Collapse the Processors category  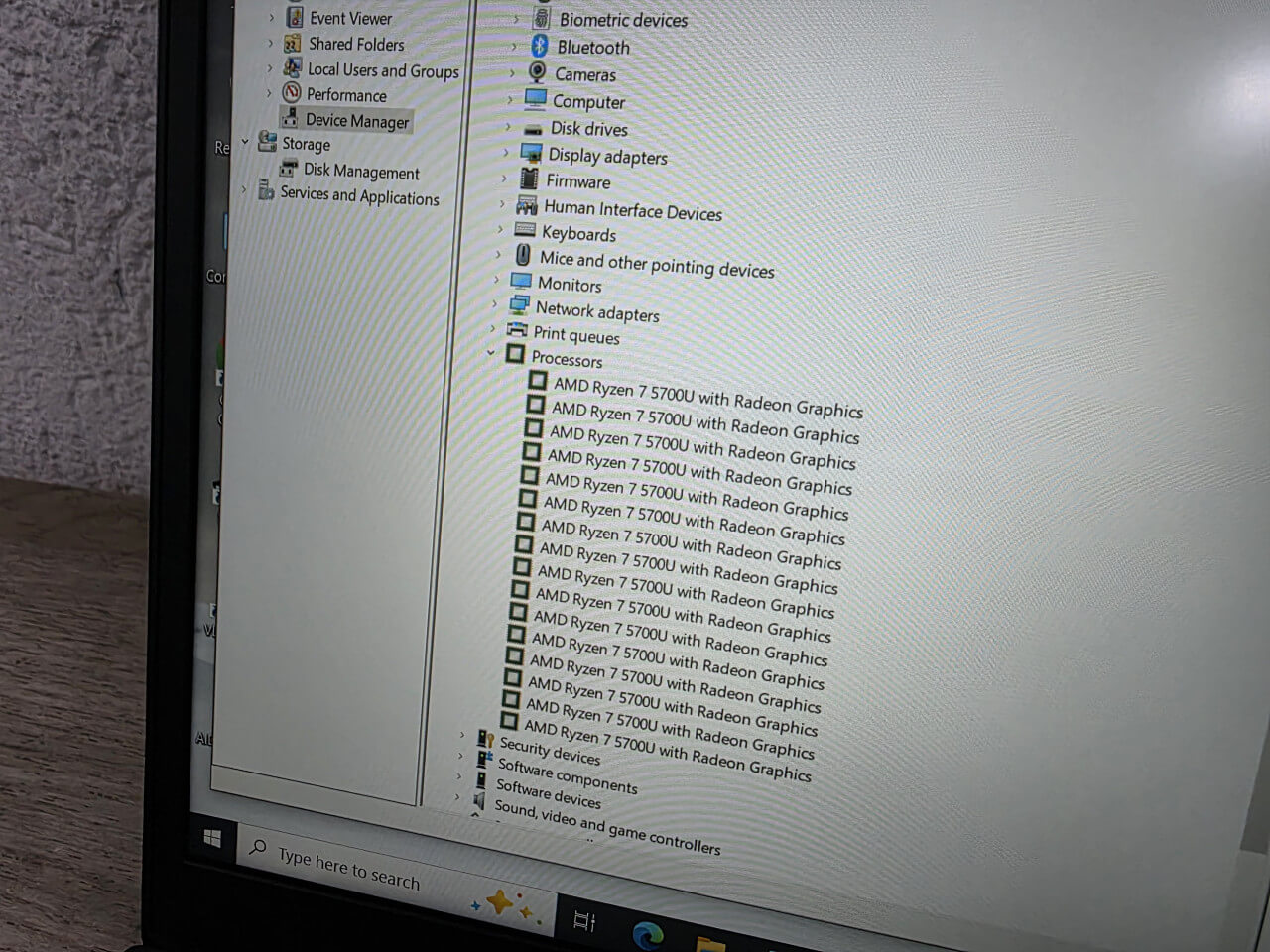(491, 352)
